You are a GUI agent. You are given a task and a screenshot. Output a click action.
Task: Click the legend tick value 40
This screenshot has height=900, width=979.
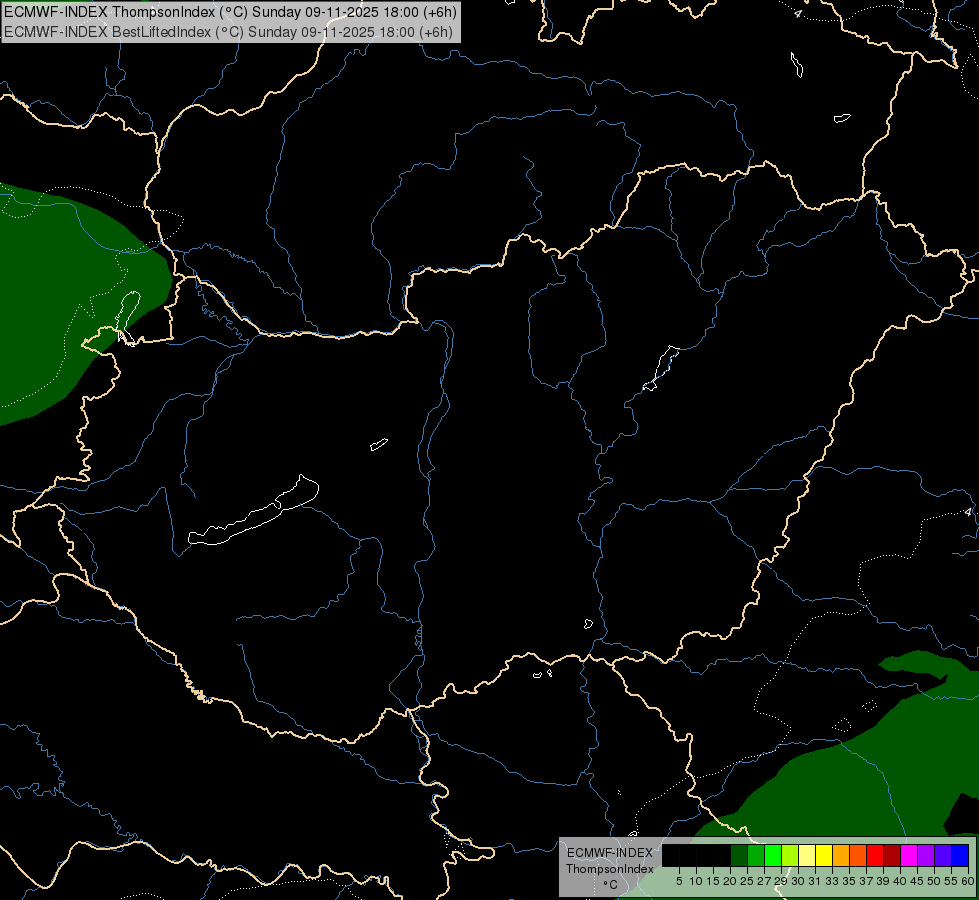[900, 881]
